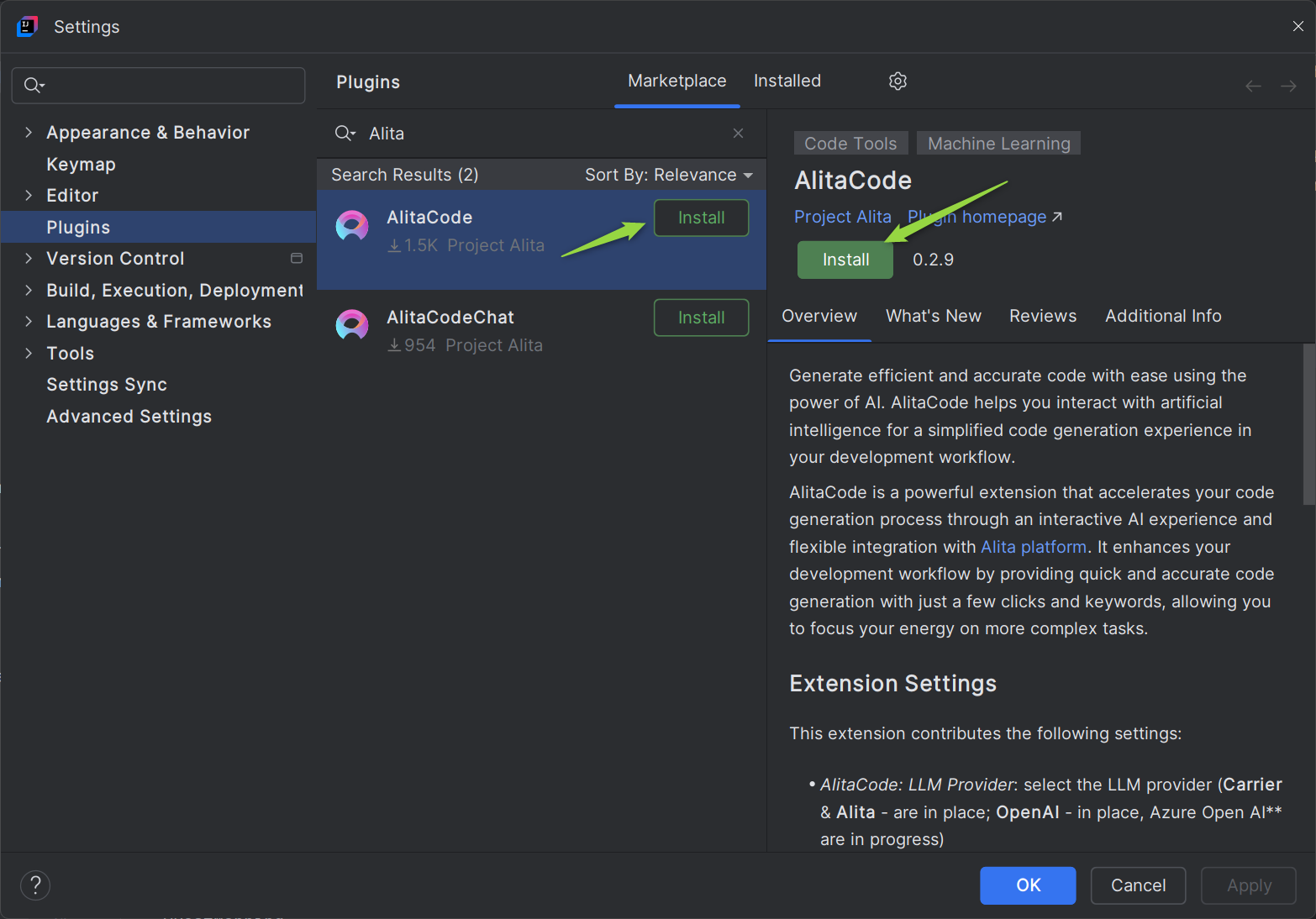Click the green Install button in details

pos(845,260)
